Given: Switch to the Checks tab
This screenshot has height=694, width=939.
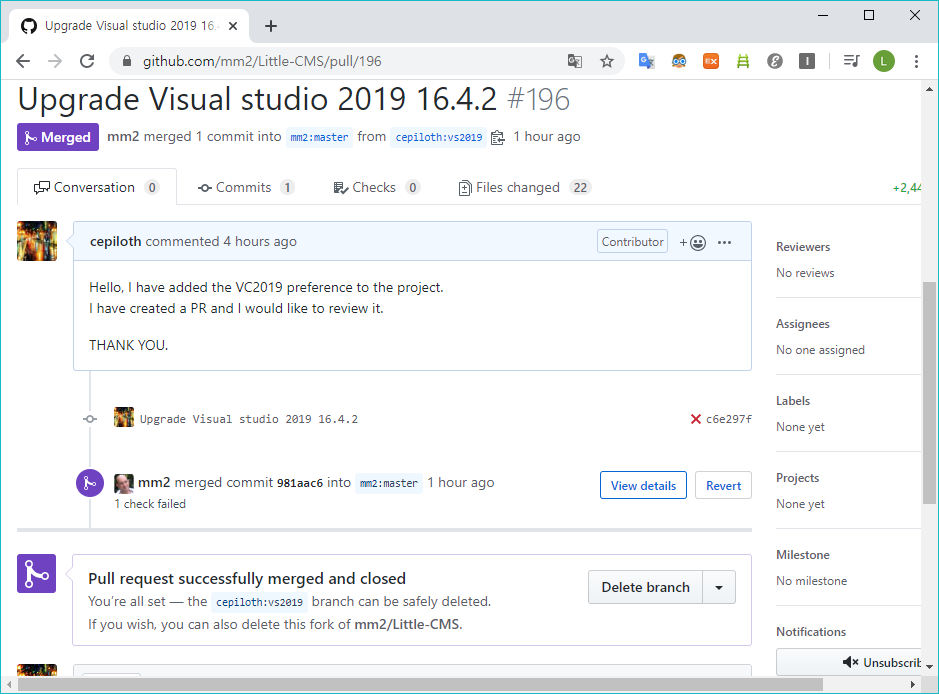Looking at the screenshot, I should (x=377, y=187).
